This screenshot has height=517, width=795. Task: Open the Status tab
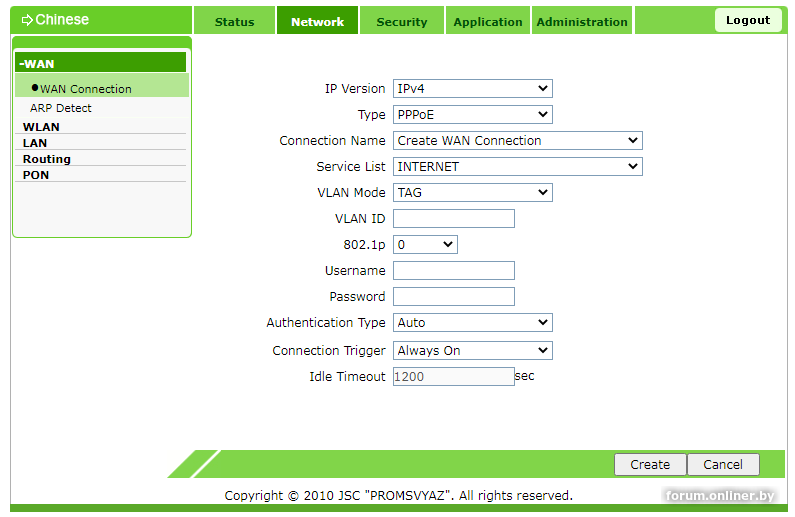(234, 21)
